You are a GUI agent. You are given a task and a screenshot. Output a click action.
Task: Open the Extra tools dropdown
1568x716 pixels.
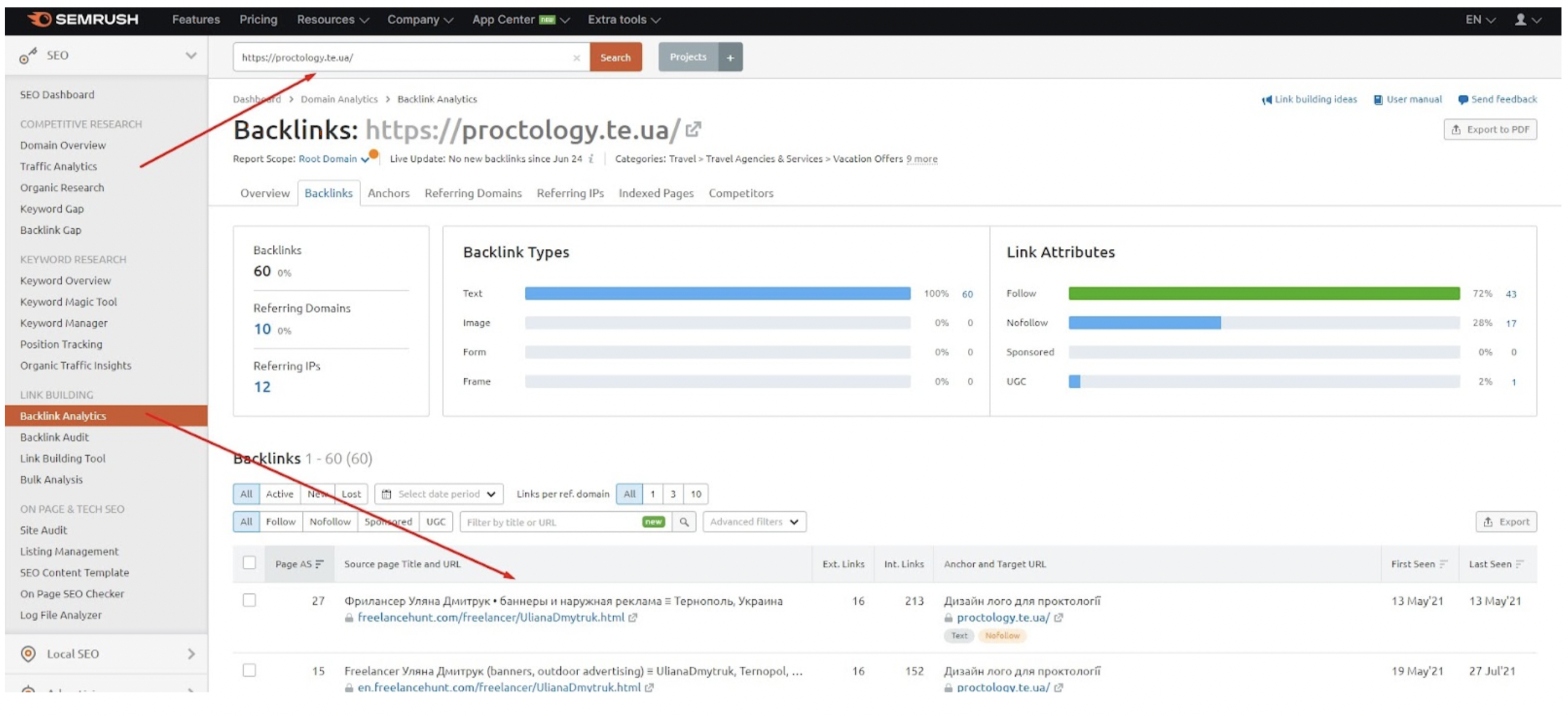(624, 20)
